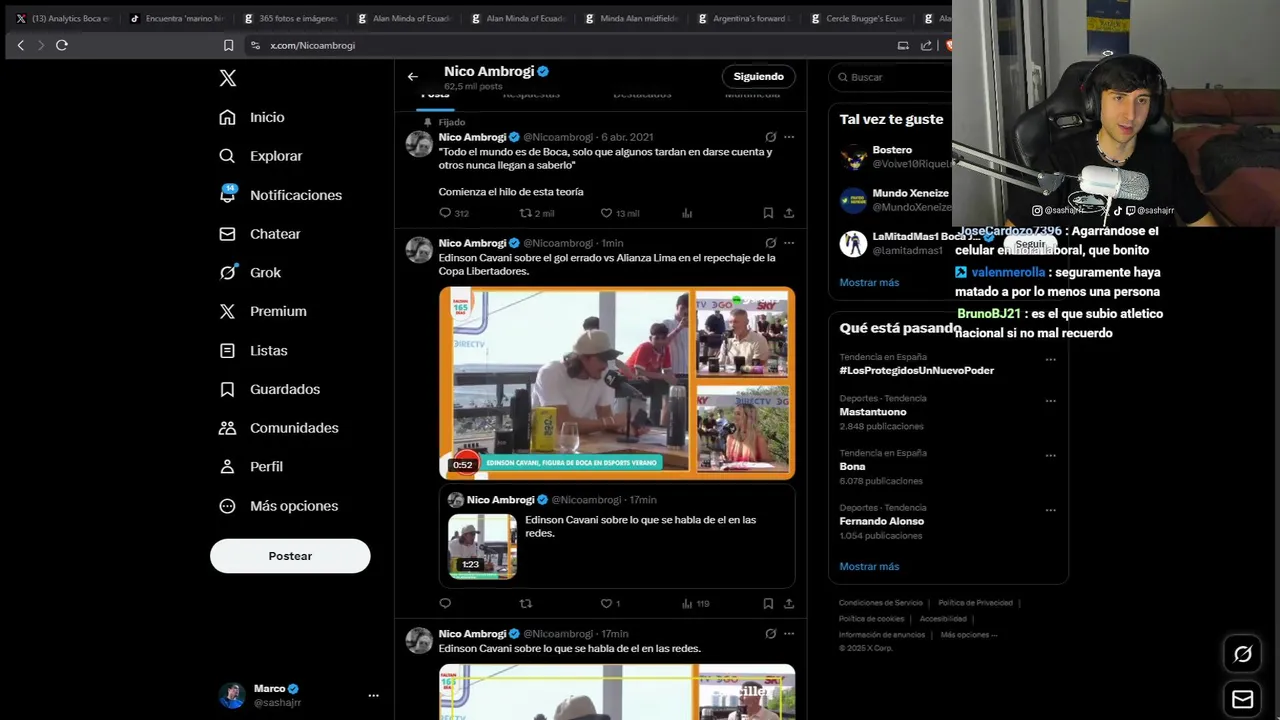Image resolution: width=1280 pixels, height=720 pixels.
Task: Click the bookmark icon in address bar
Action: pos(228,45)
